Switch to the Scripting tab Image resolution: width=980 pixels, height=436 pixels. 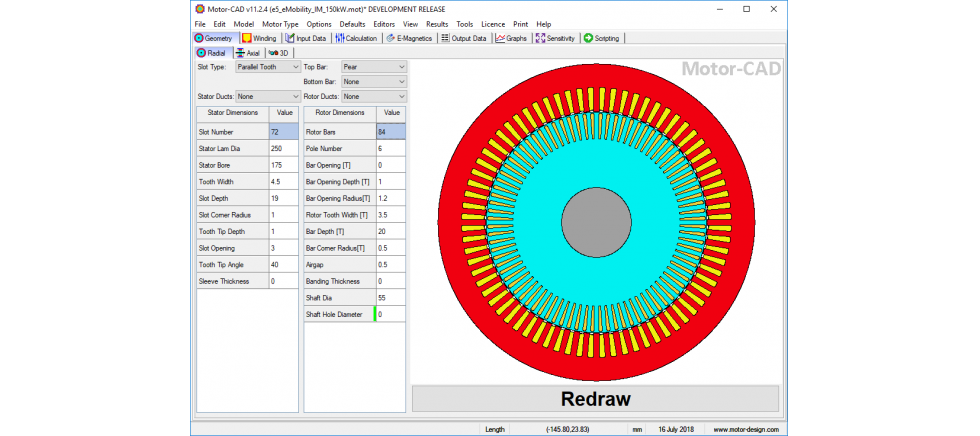tap(602, 38)
